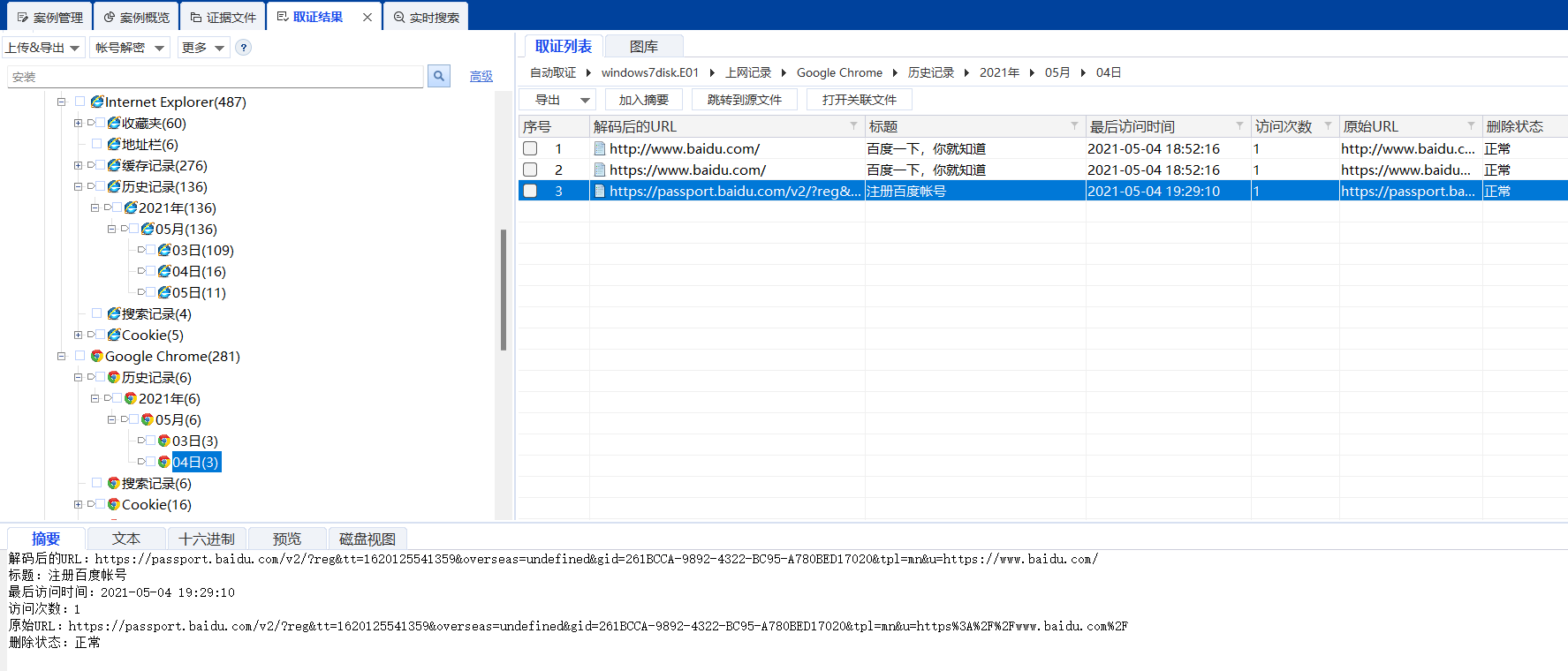Image resolution: width=1568 pixels, height=671 pixels.
Task: Click the IE icon beside Cookie(5)
Action: pos(114,335)
